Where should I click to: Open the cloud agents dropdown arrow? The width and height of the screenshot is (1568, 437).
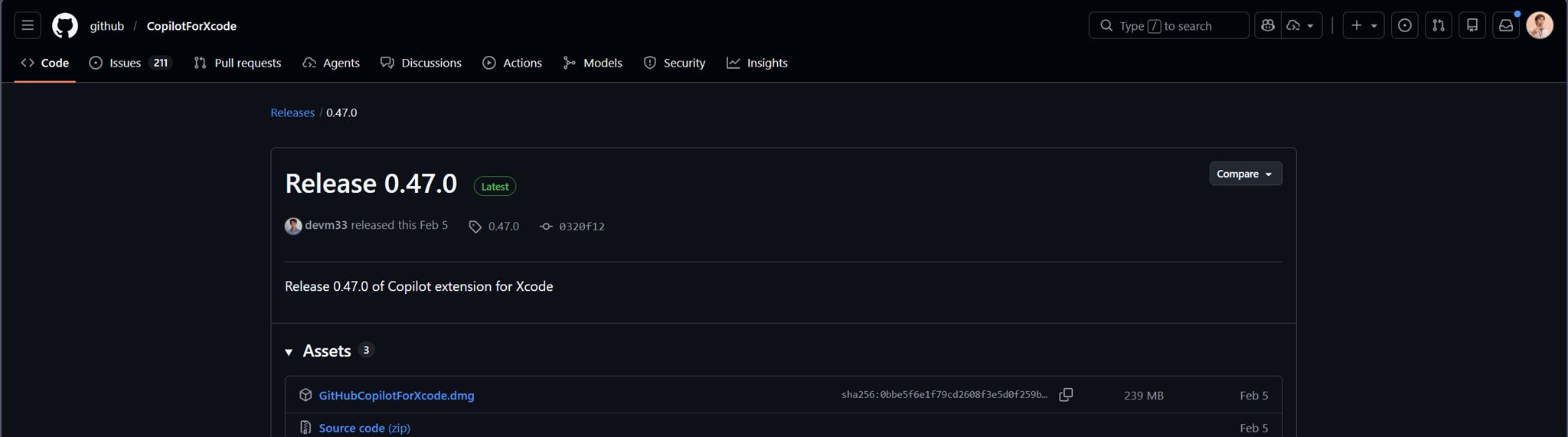click(x=1310, y=25)
